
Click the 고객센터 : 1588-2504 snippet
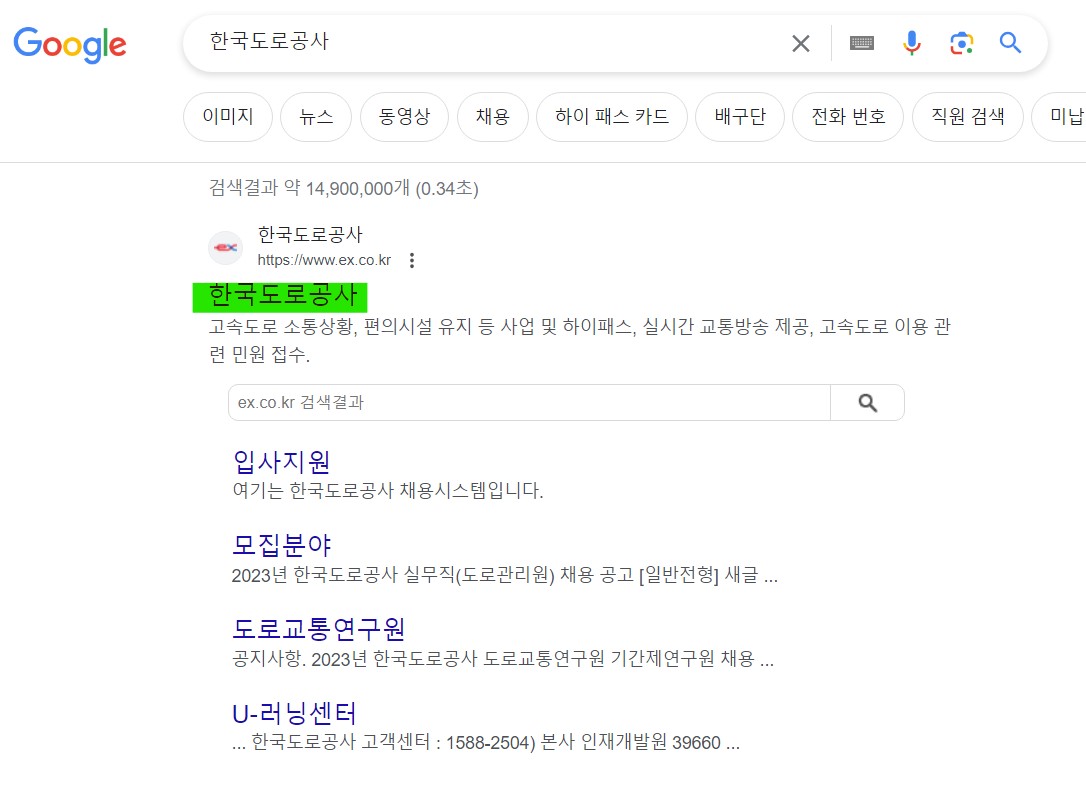coord(486,742)
